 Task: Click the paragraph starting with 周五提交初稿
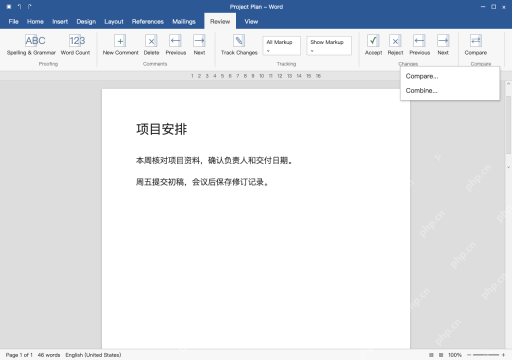click(x=202, y=182)
